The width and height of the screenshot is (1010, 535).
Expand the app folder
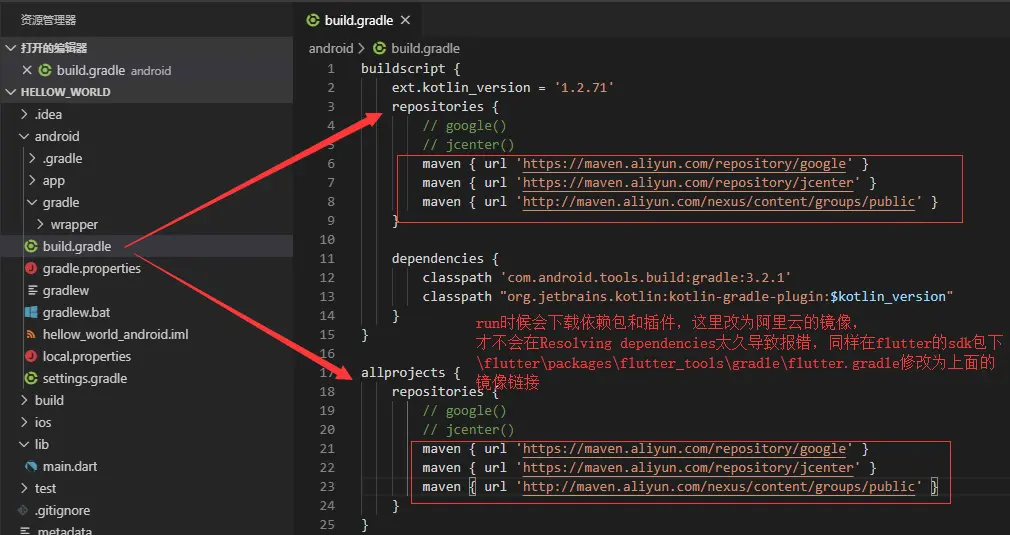32,180
